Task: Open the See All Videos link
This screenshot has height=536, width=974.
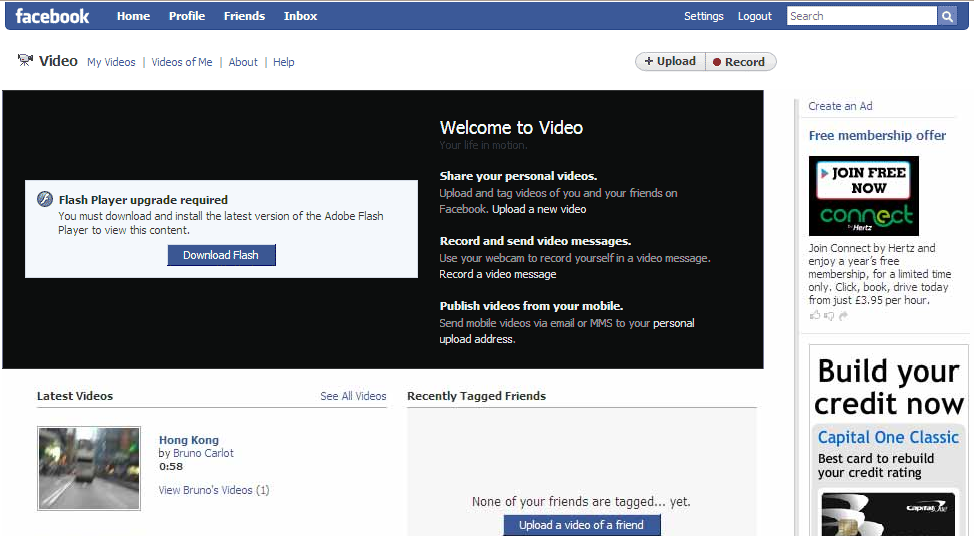Action: [353, 396]
